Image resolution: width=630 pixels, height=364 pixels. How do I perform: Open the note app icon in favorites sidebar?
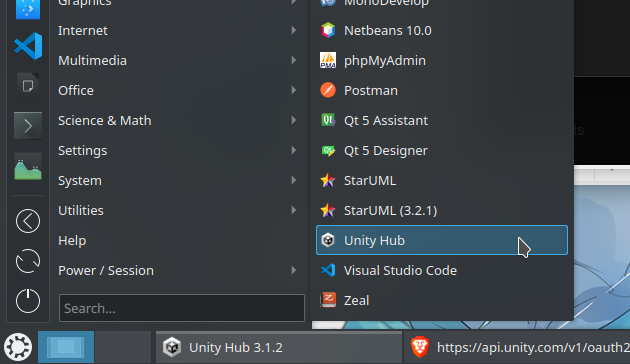coord(28,86)
